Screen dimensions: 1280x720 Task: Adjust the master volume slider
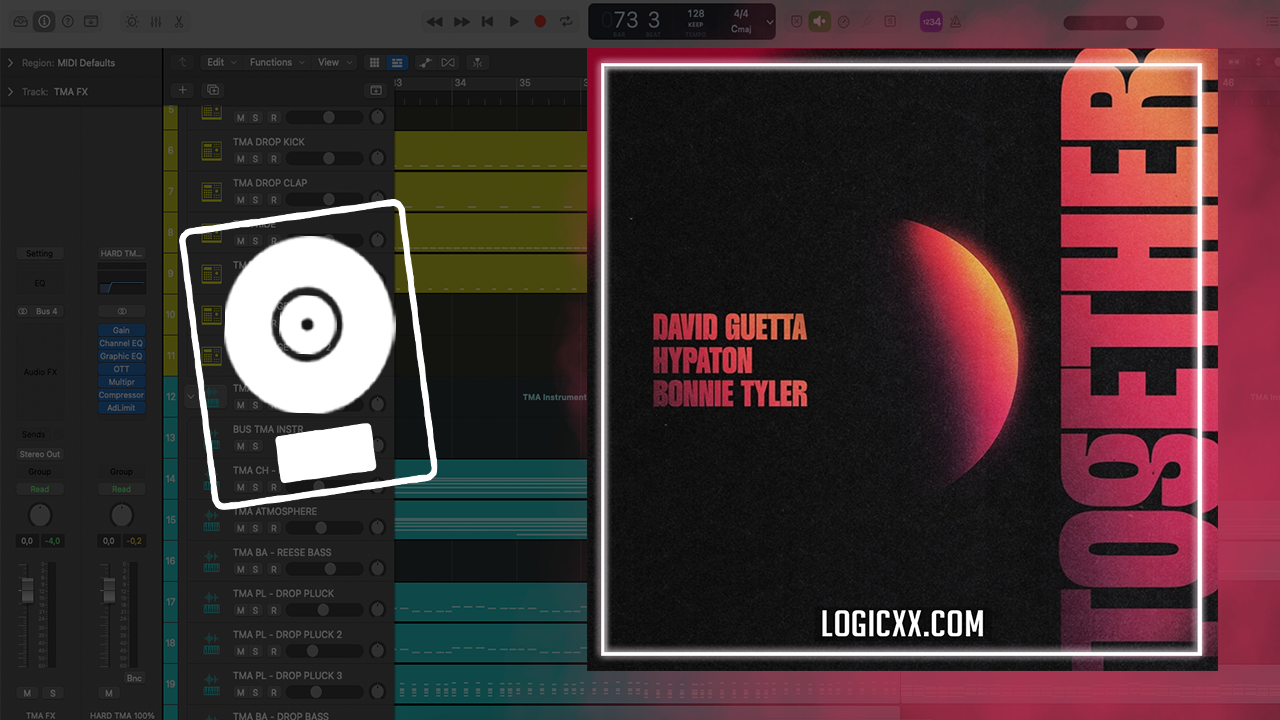point(1114,22)
